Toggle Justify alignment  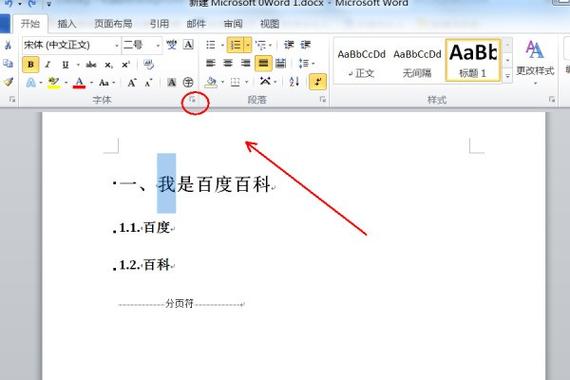click(x=263, y=63)
